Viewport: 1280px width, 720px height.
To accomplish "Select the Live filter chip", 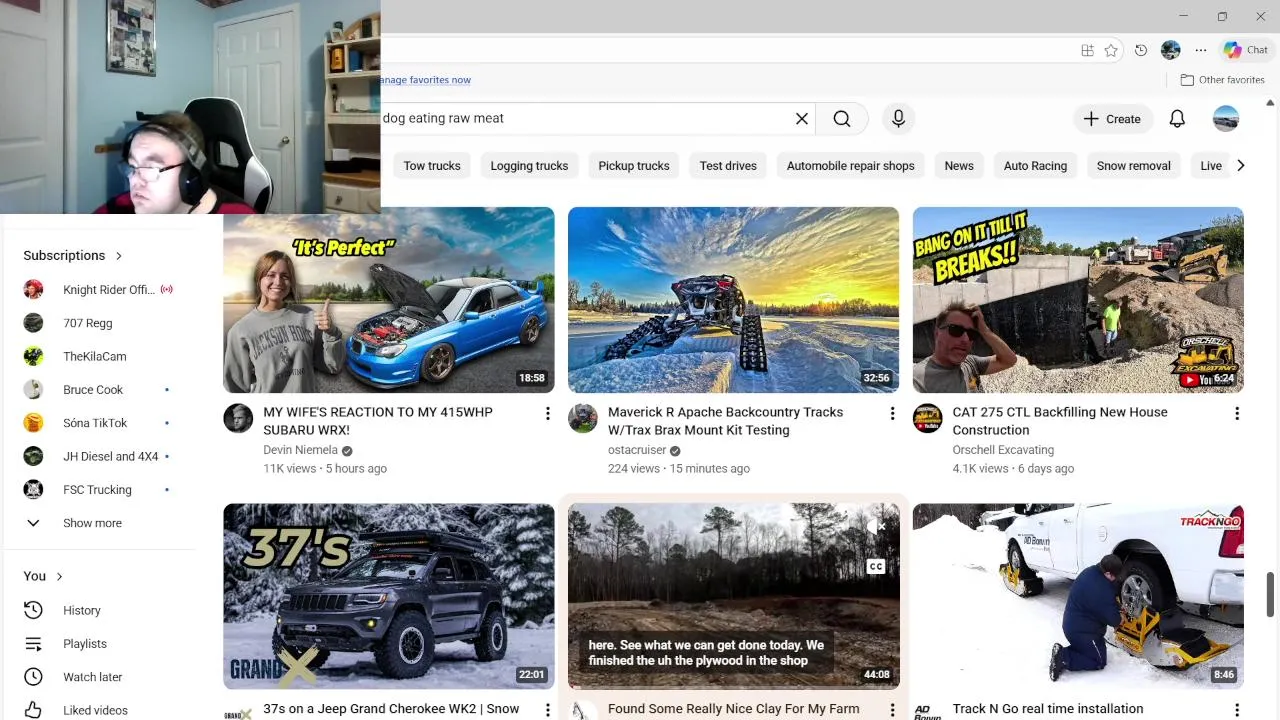I will tap(1211, 166).
